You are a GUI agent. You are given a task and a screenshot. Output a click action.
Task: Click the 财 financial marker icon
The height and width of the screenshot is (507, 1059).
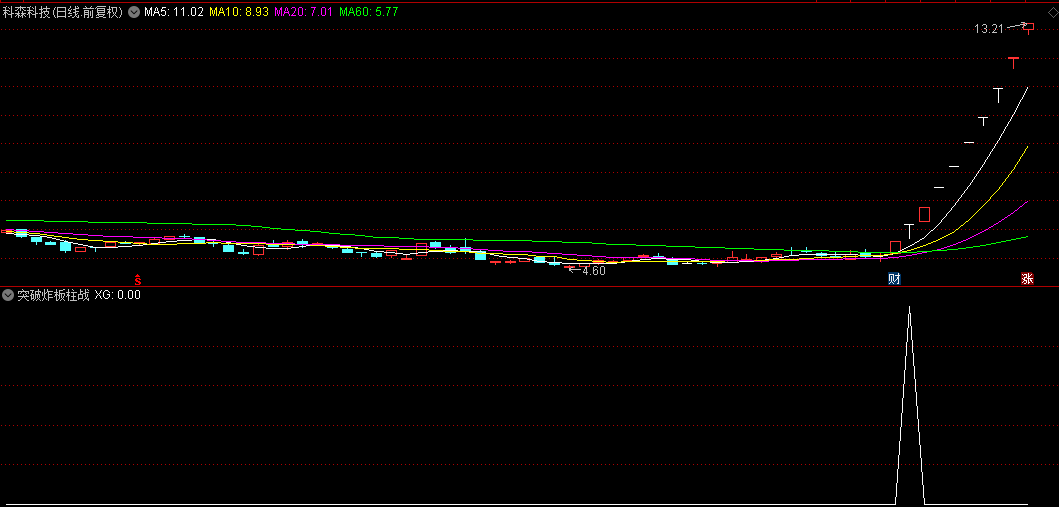click(x=894, y=279)
